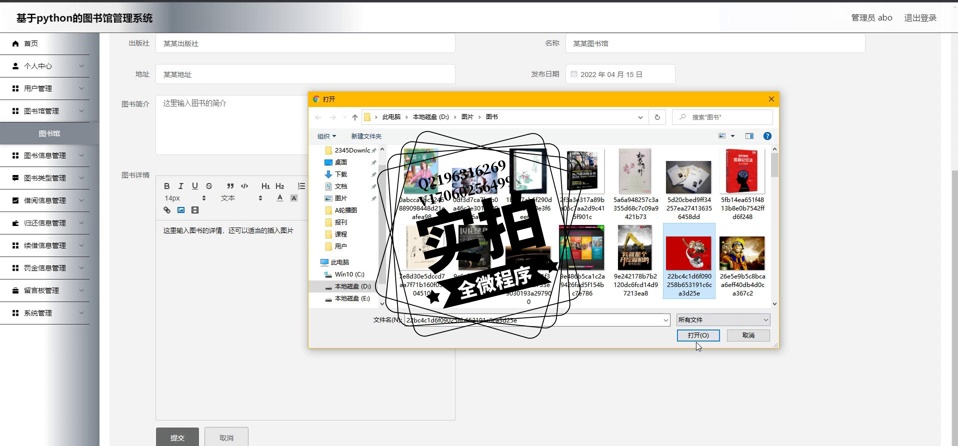This screenshot has height=446, width=958.
Task: Toggle the preview pane icon in the file dialog
Action: 749,136
